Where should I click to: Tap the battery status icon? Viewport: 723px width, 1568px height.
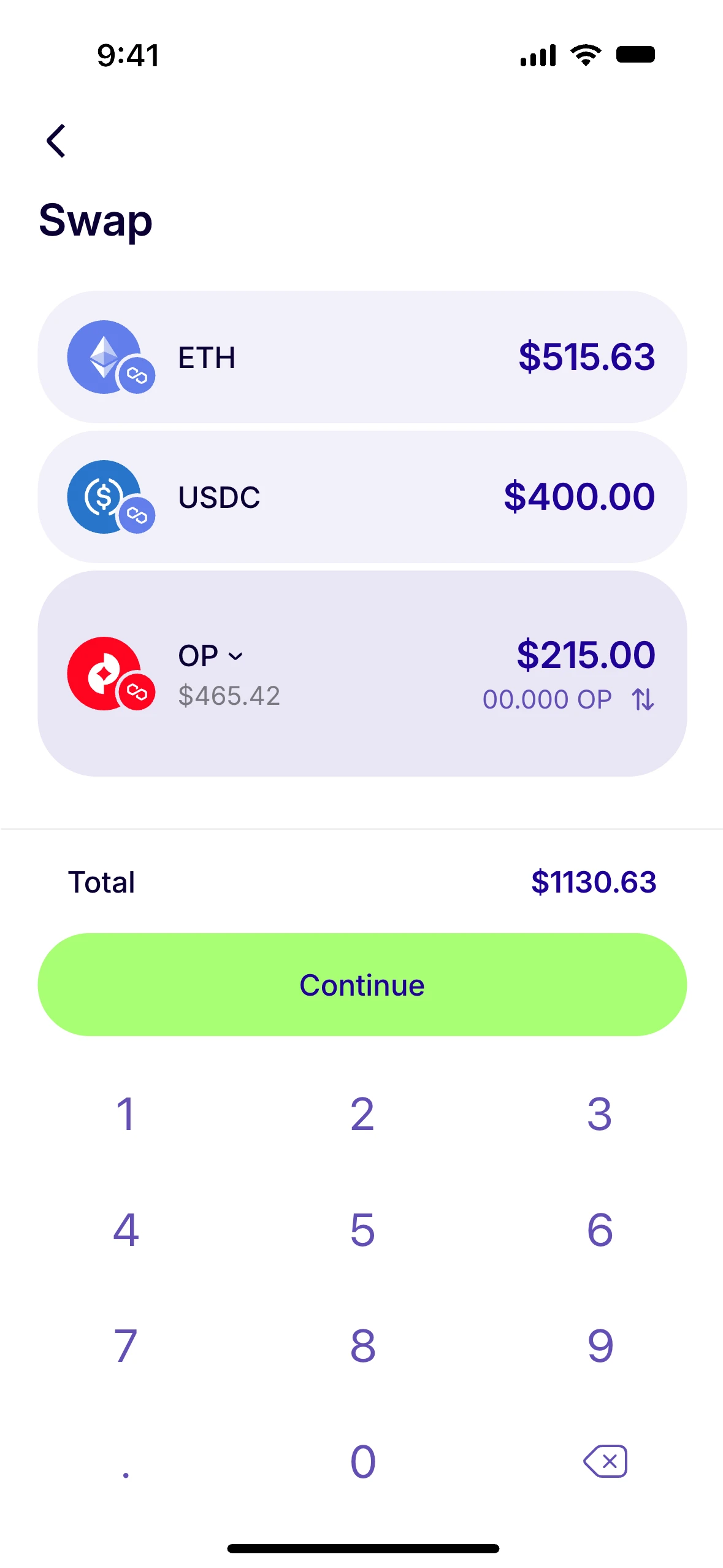(635, 55)
